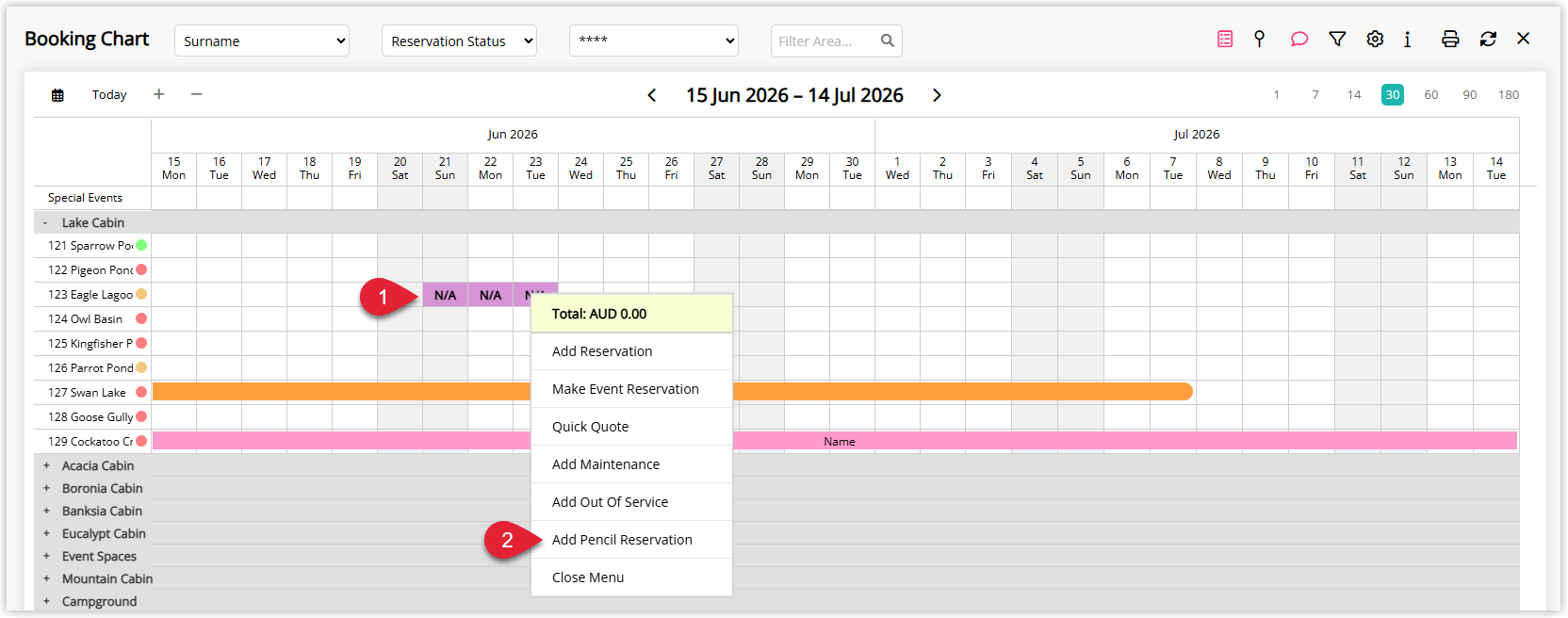1568x618 pixels.
Task: Switch to 1 day view
Action: coord(1277,94)
